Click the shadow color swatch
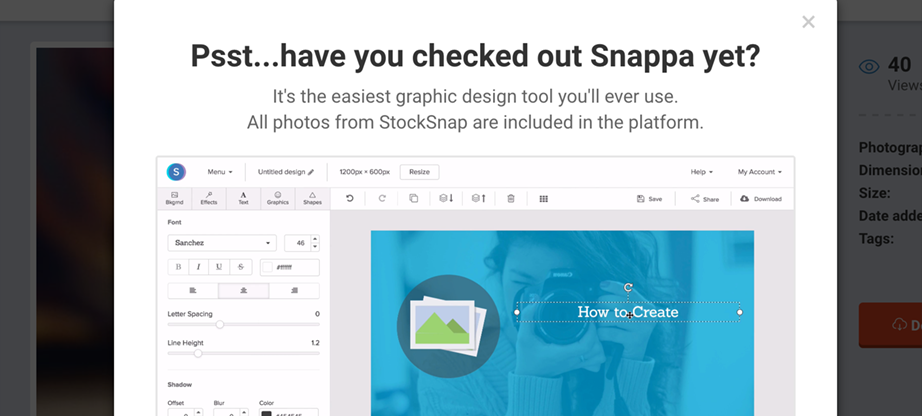922x416 pixels. click(266, 414)
